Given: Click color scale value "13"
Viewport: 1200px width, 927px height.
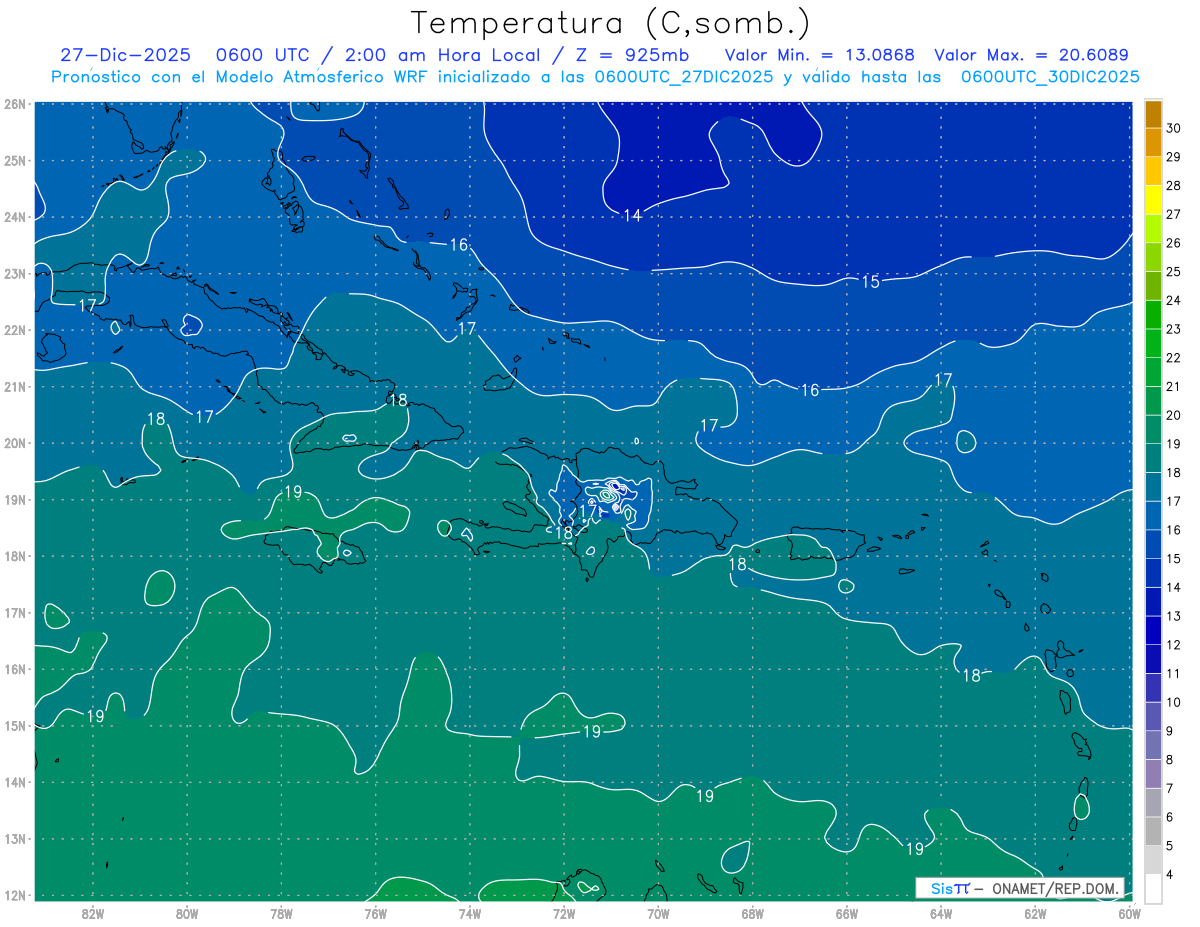Looking at the screenshot, I should 1173,616.
